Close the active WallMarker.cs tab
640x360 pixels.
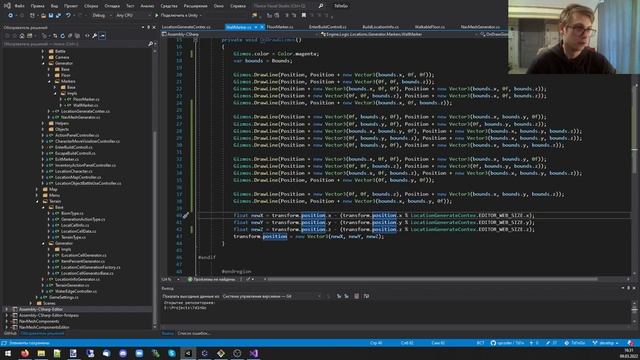pos(262,27)
